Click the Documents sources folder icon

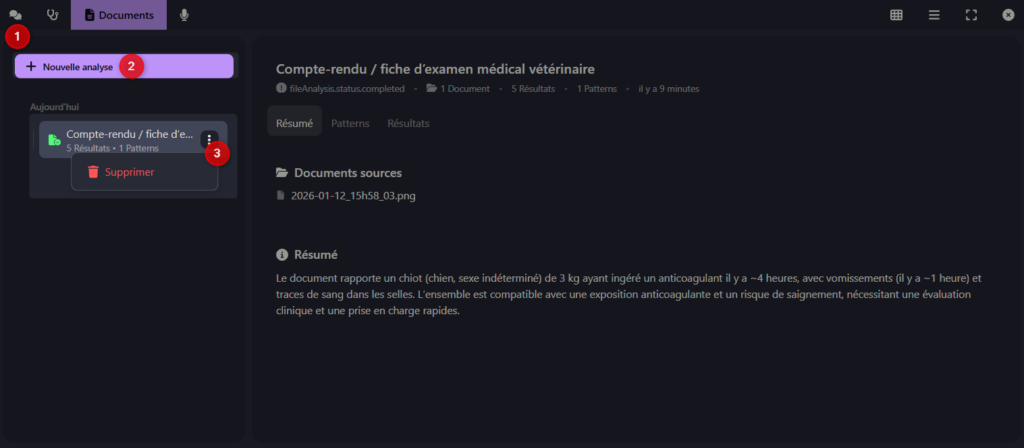tap(282, 173)
